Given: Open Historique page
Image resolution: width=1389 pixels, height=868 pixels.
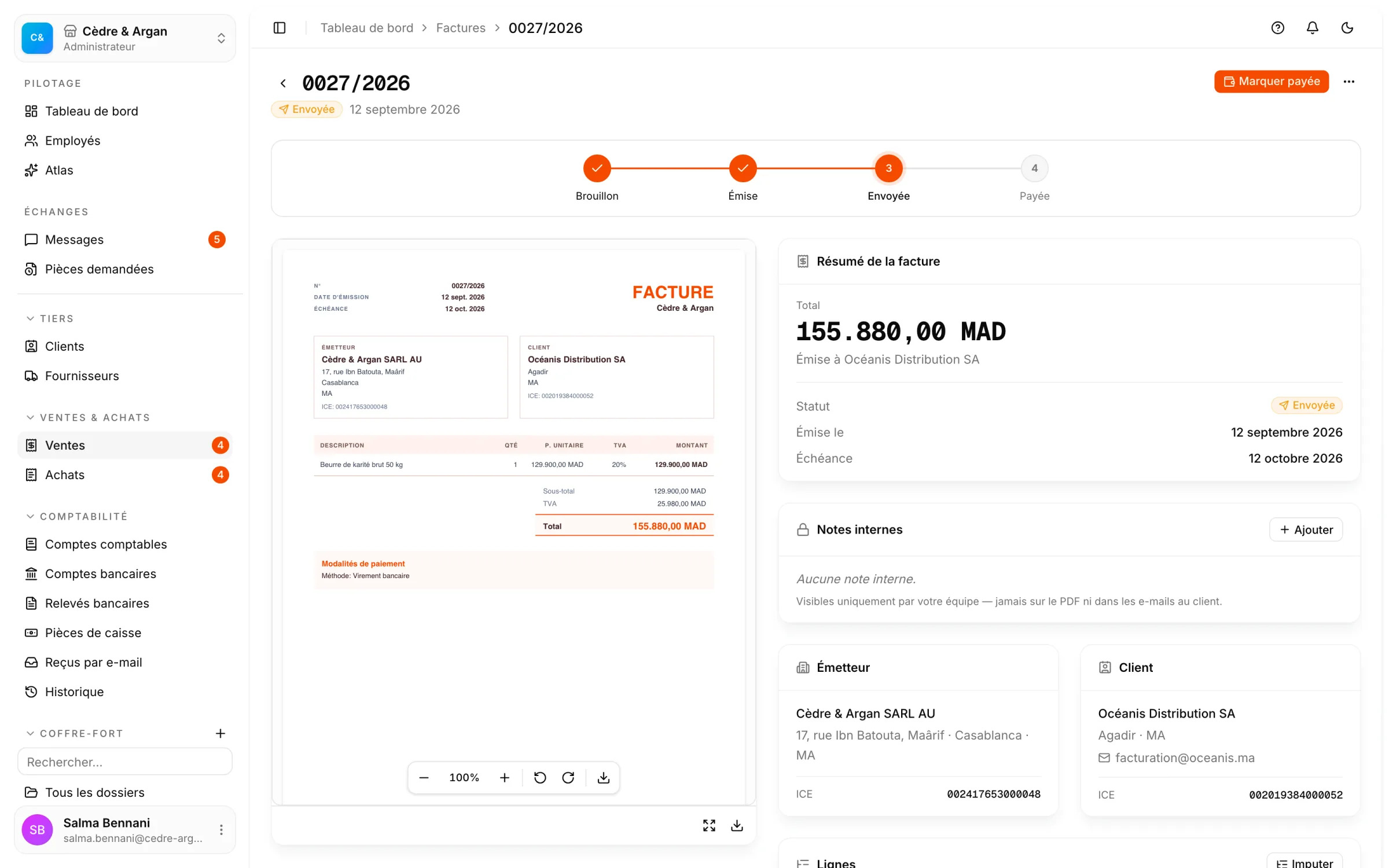Looking at the screenshot, I should click(x=124, y=692).
